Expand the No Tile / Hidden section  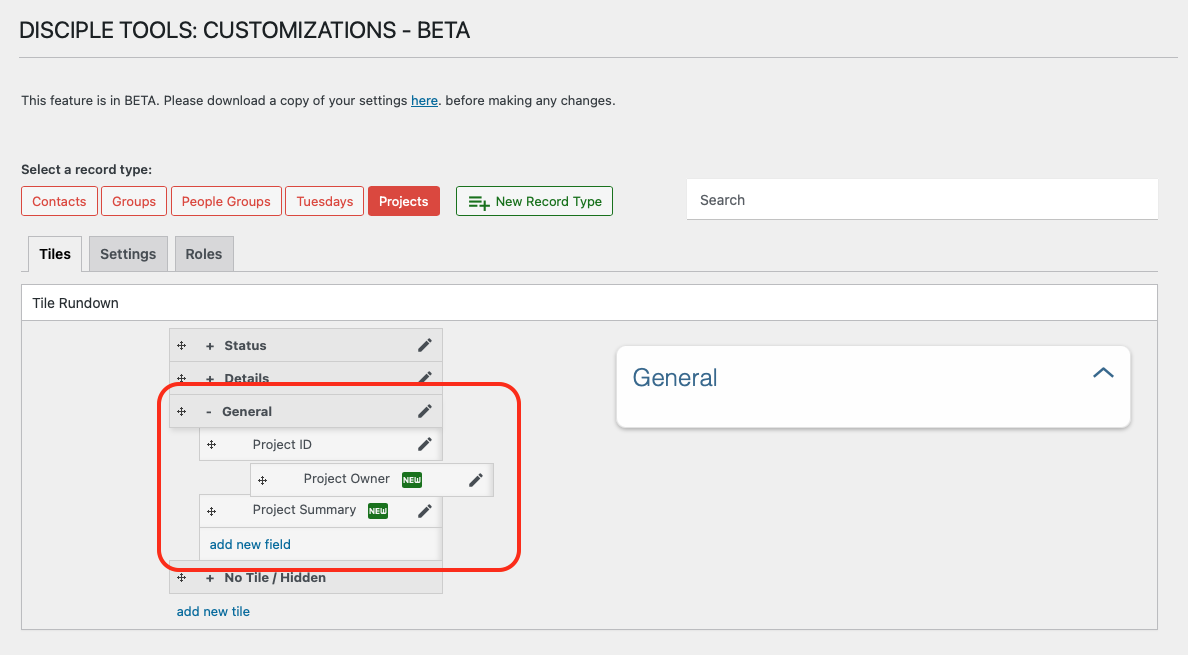(x=210, y=578)
